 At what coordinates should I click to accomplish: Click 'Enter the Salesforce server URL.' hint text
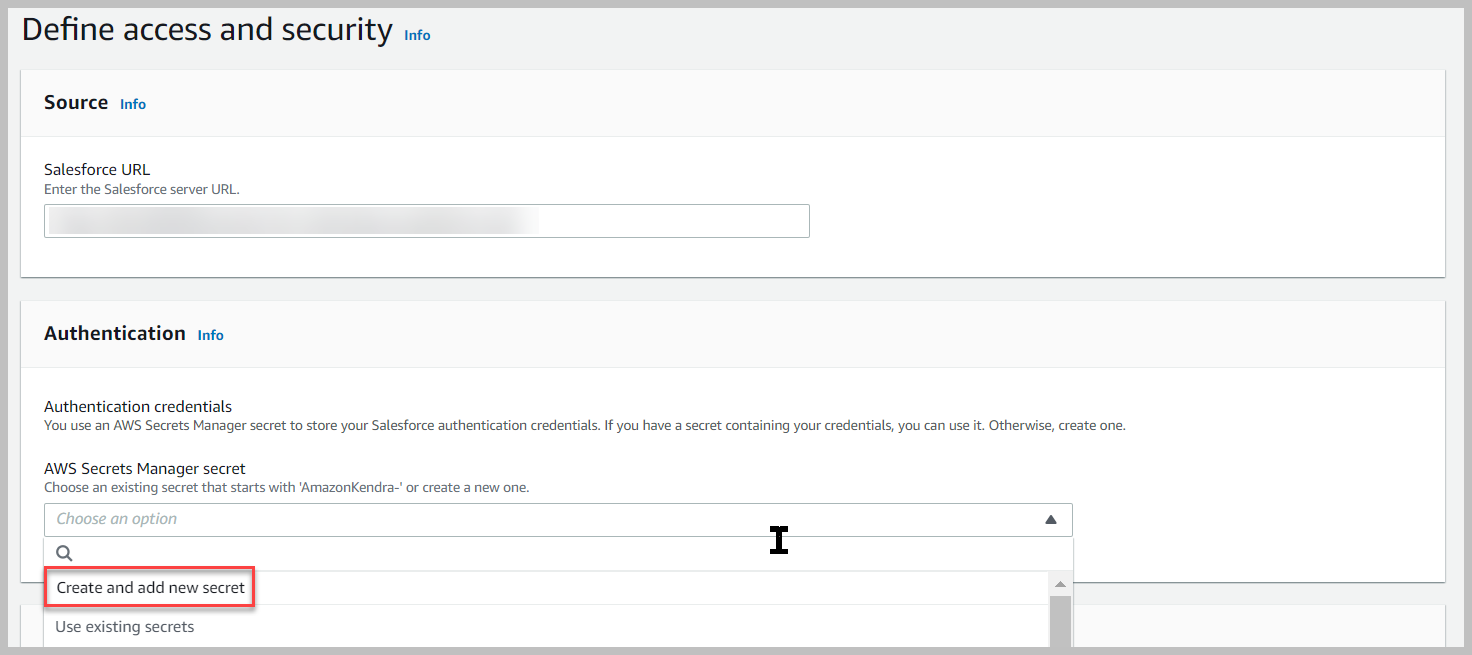click(x=142, y=189)
